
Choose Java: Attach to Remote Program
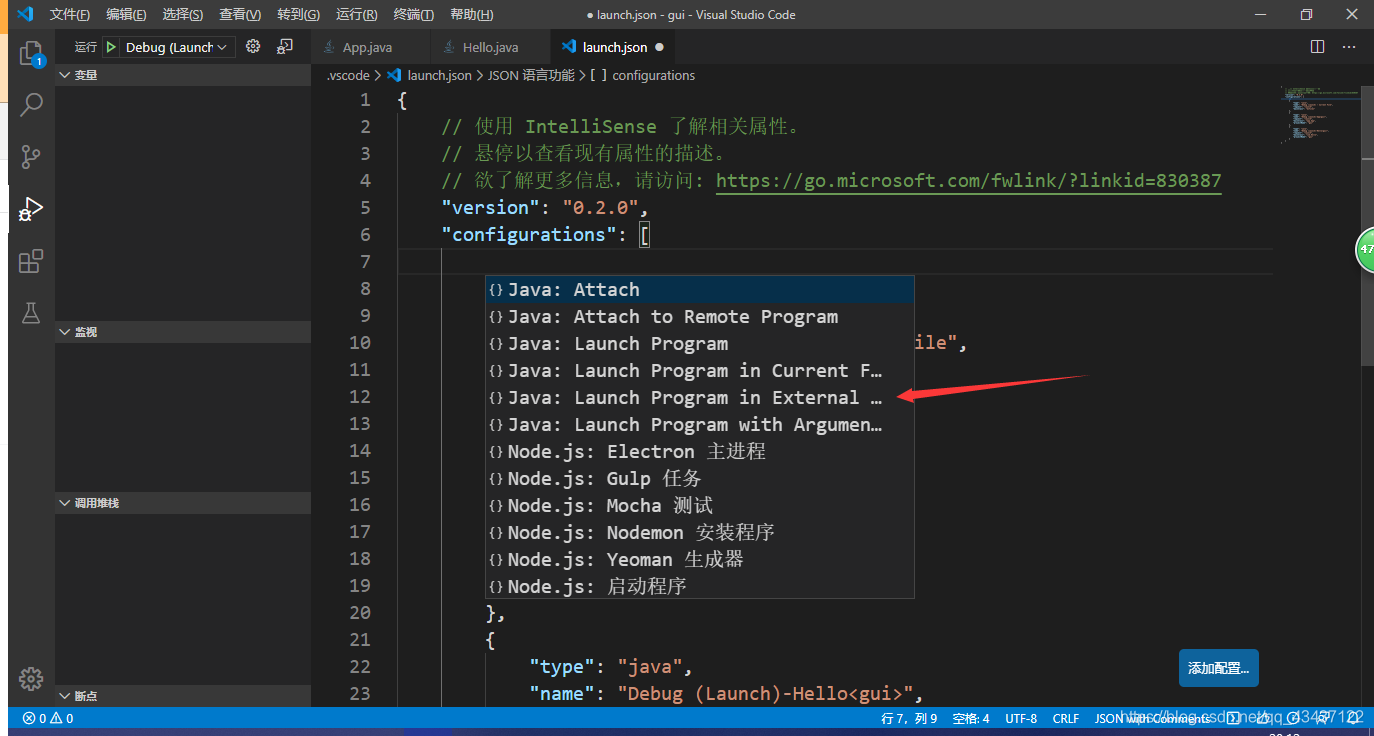tap(700, 317)
